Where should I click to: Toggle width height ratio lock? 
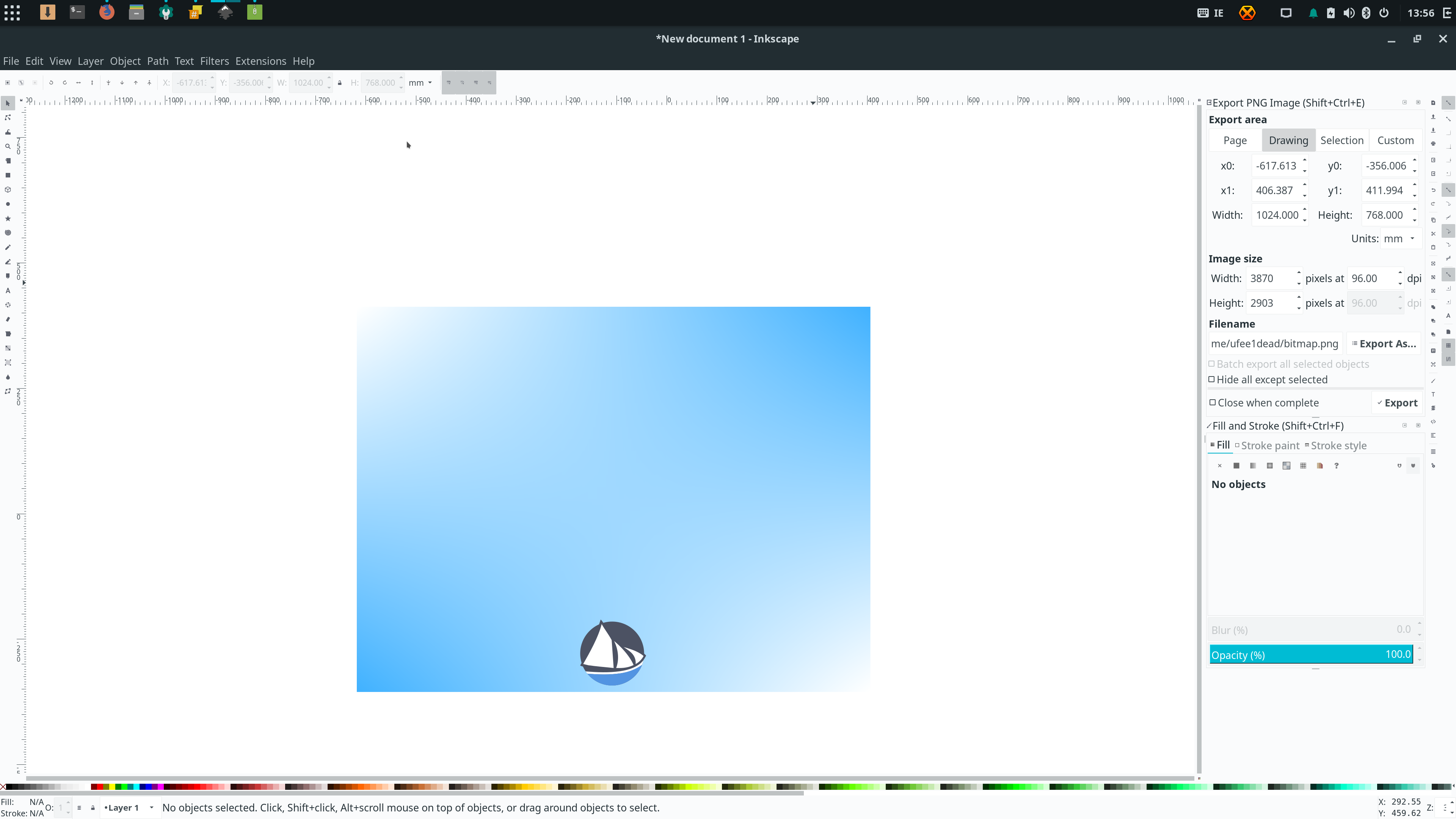pos(340,83)
